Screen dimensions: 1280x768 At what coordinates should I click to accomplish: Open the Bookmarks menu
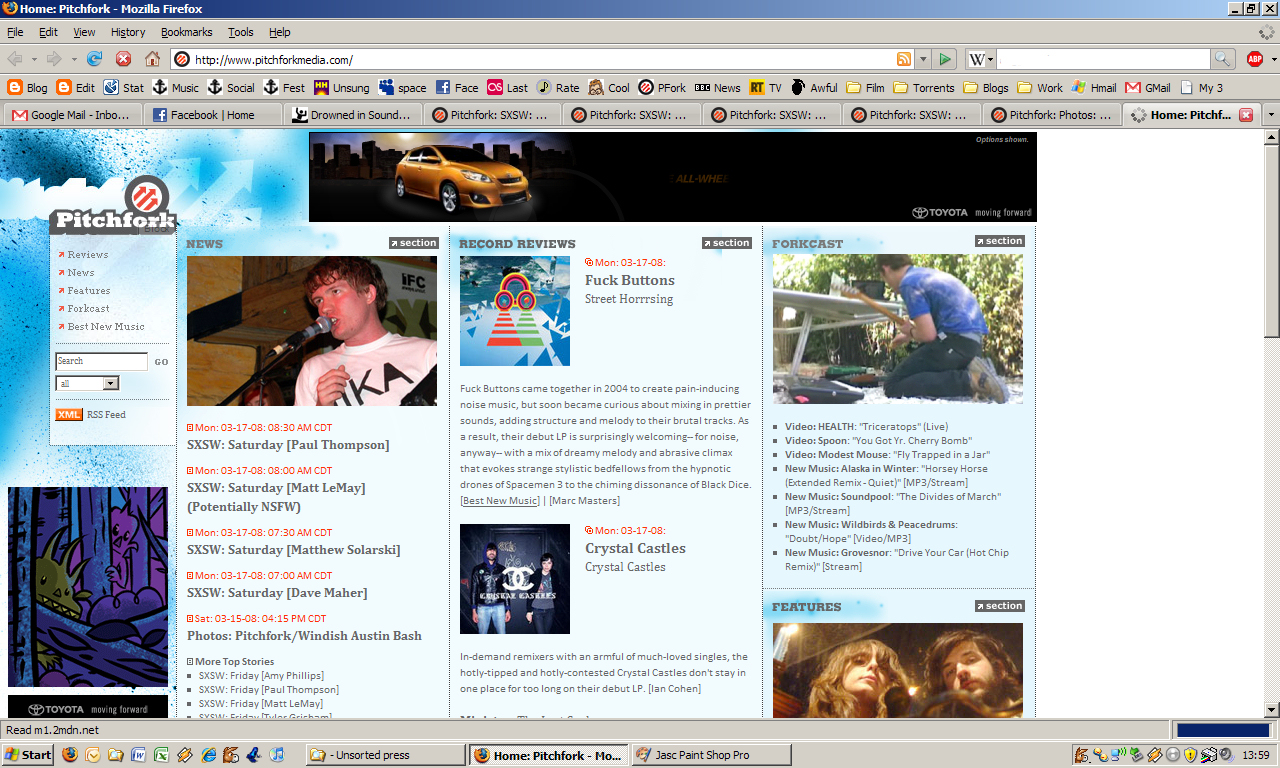click(186, 32)
